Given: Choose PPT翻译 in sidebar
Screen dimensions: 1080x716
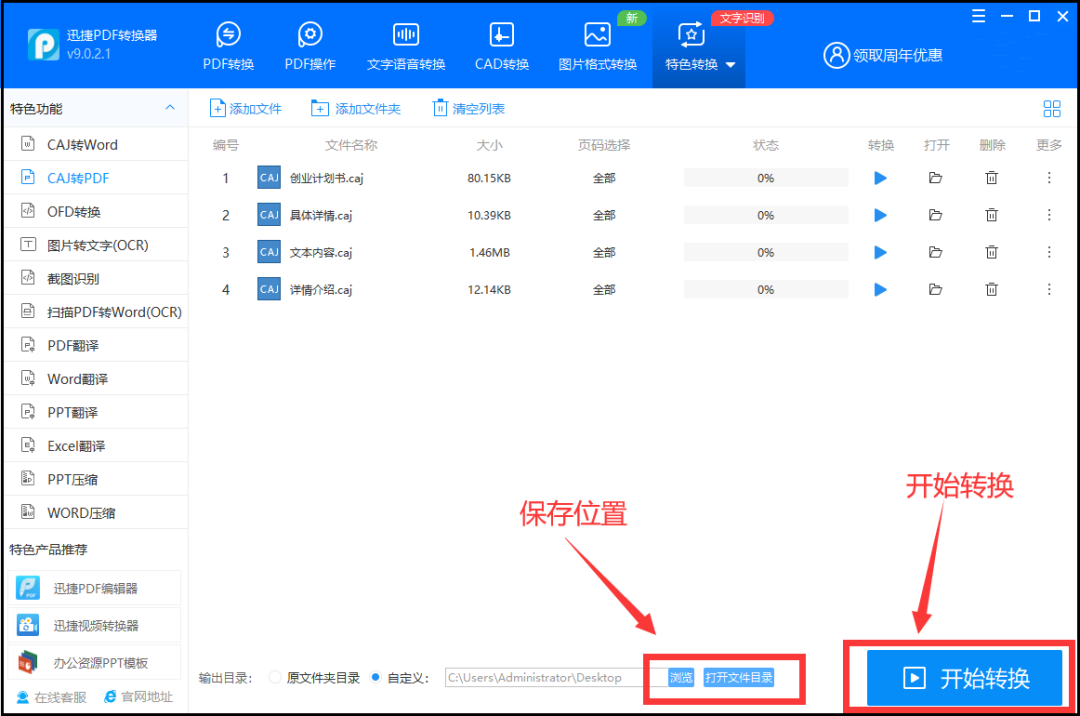Looking at the screenshot, I should pyautogui.click(x=96, y=412).
